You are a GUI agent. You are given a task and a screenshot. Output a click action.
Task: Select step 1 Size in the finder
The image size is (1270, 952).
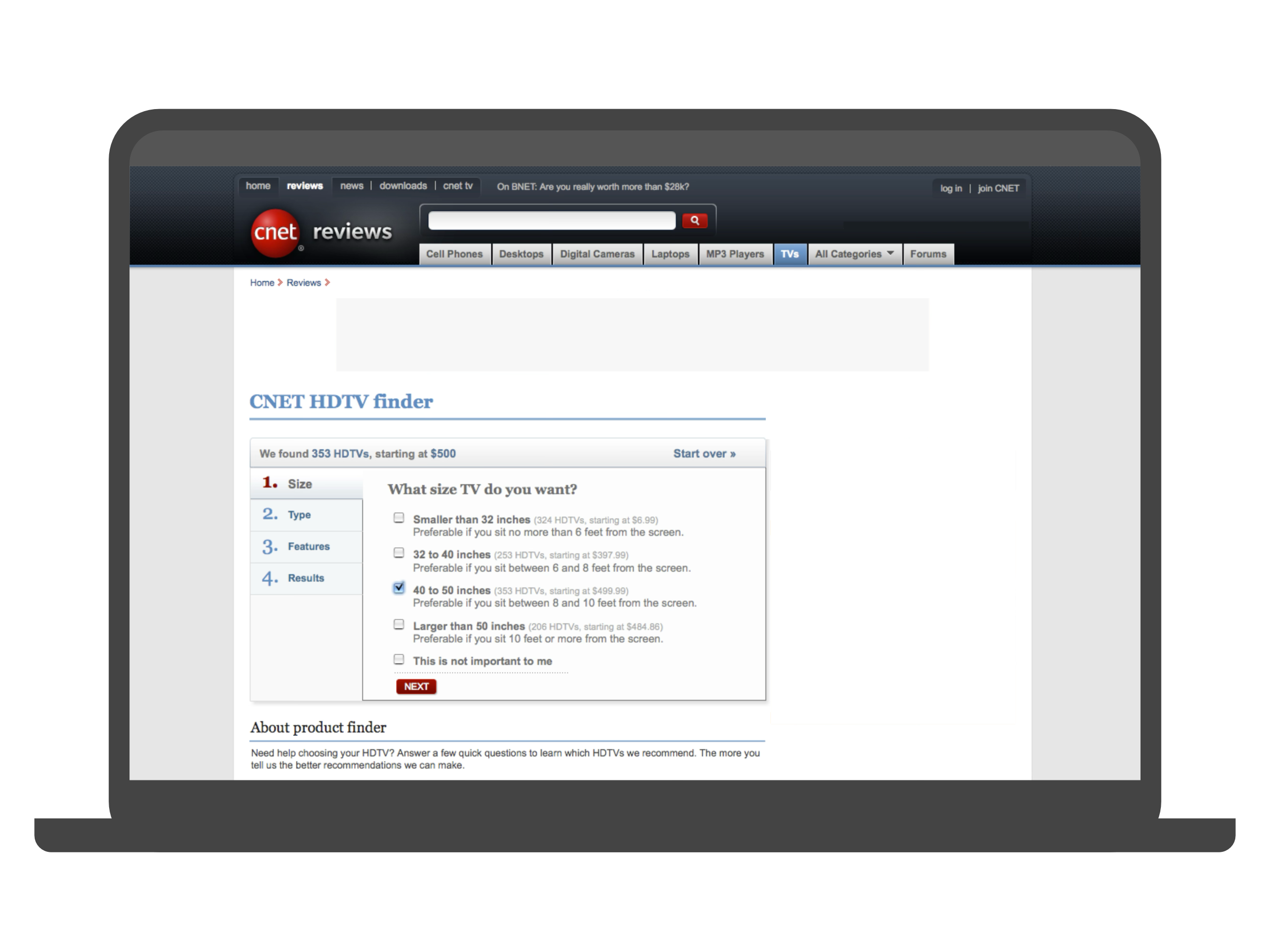tap(306, 484)
